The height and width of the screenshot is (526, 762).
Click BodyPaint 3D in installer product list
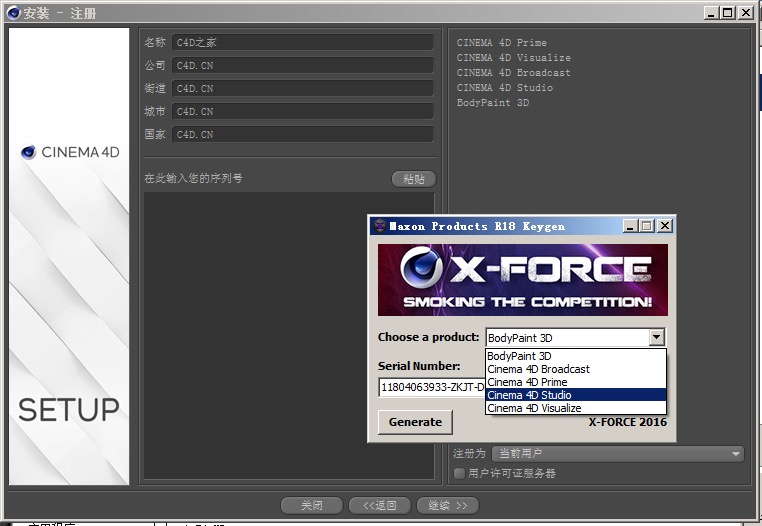pos(493,103)
